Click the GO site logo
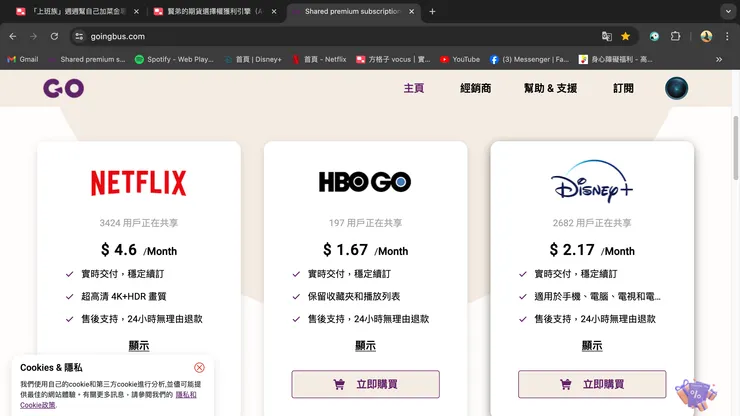The width and height of the screenshot is (740, 416). [x=63, y=88]
